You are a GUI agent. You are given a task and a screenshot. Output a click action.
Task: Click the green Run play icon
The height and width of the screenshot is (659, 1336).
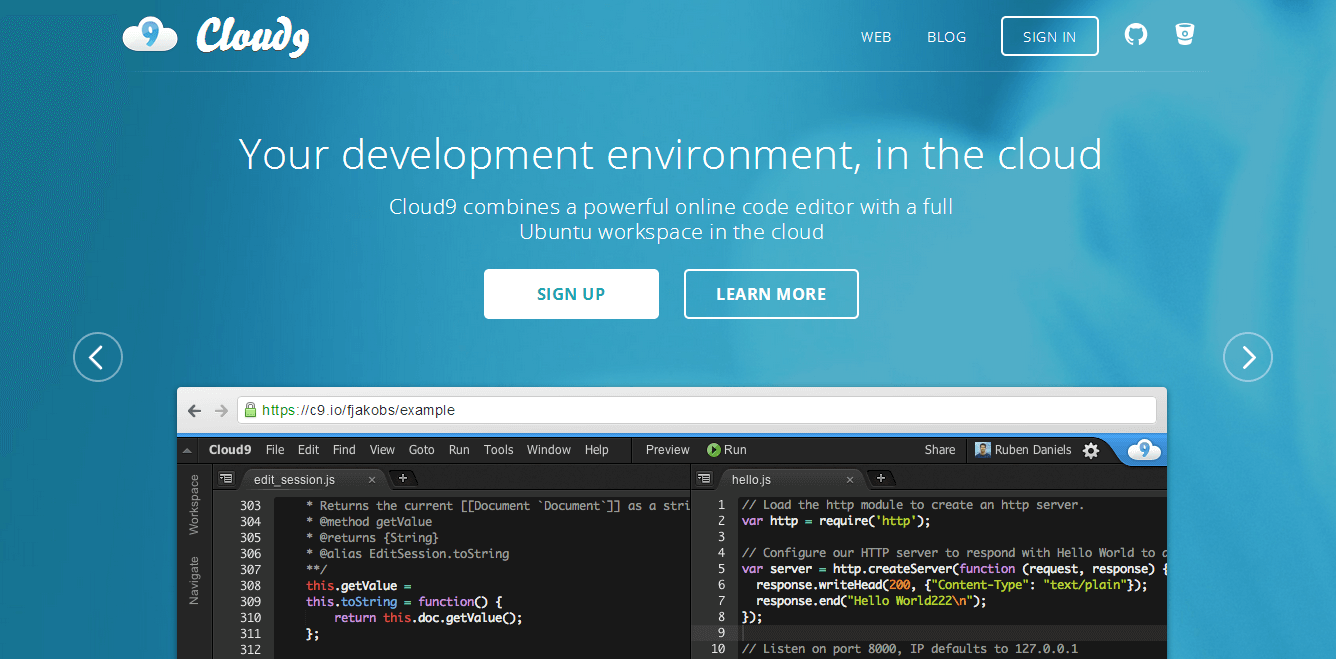coord(716,450)
